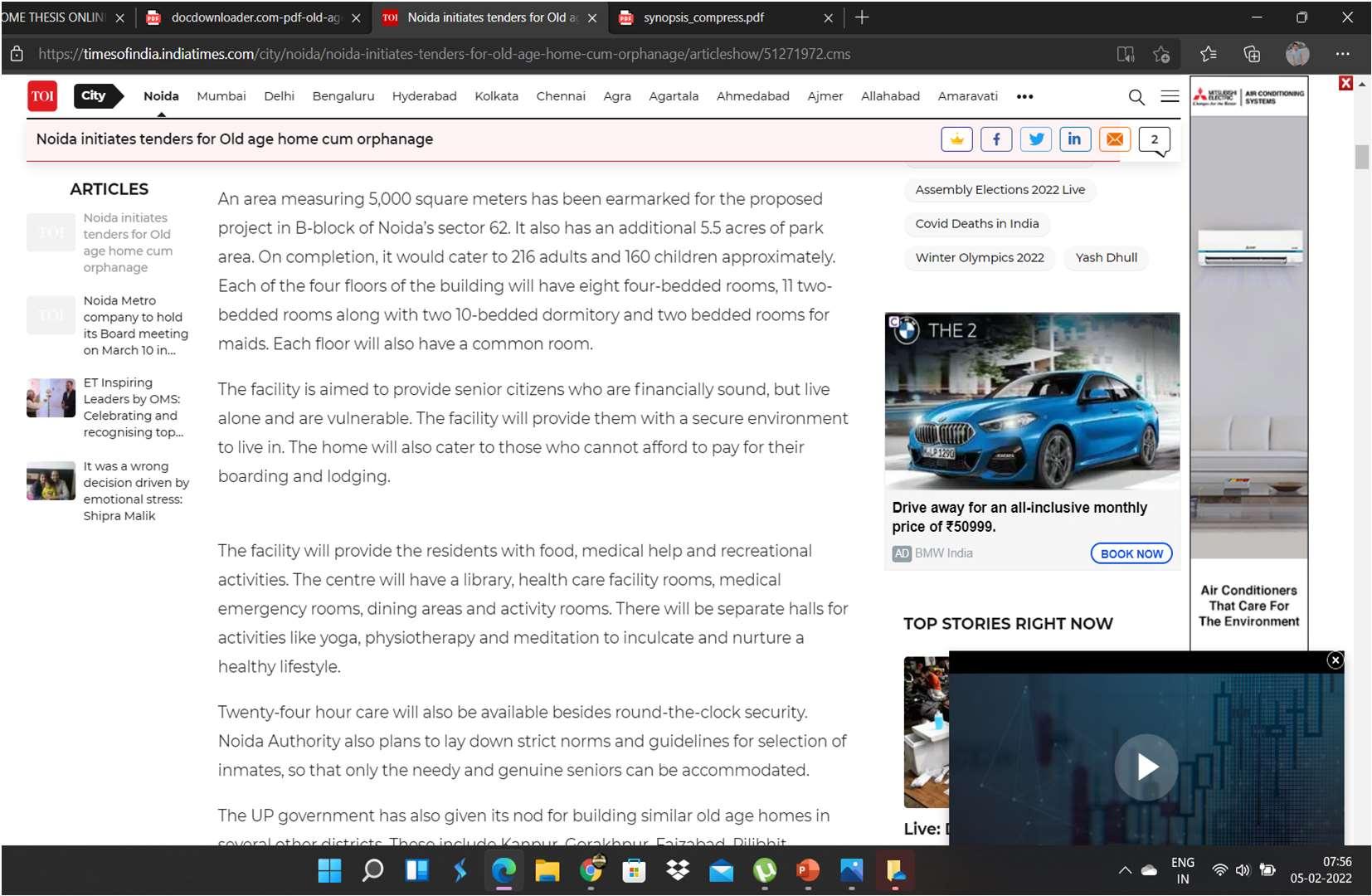Open volume control in system tray
Image resolution: width=1372 pixels, height=896 pixels.
[1243, 870]
